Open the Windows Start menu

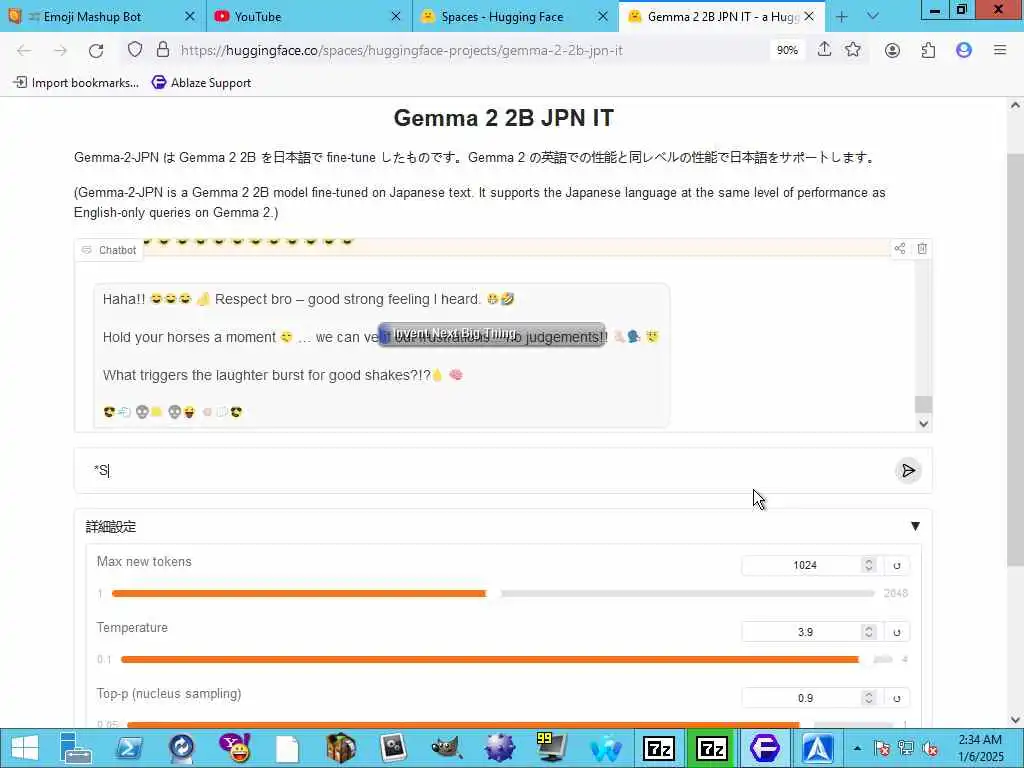24,748
